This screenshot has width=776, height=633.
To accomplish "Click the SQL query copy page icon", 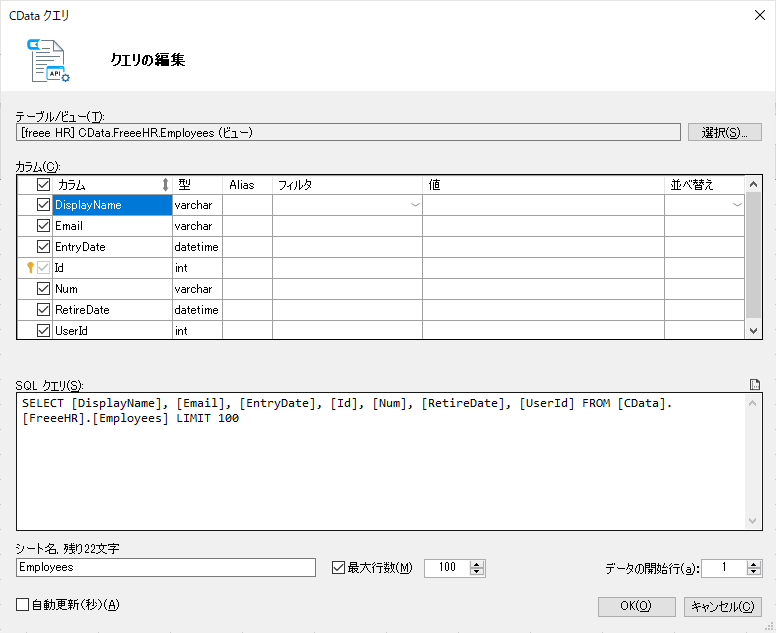I will point(755,385).
